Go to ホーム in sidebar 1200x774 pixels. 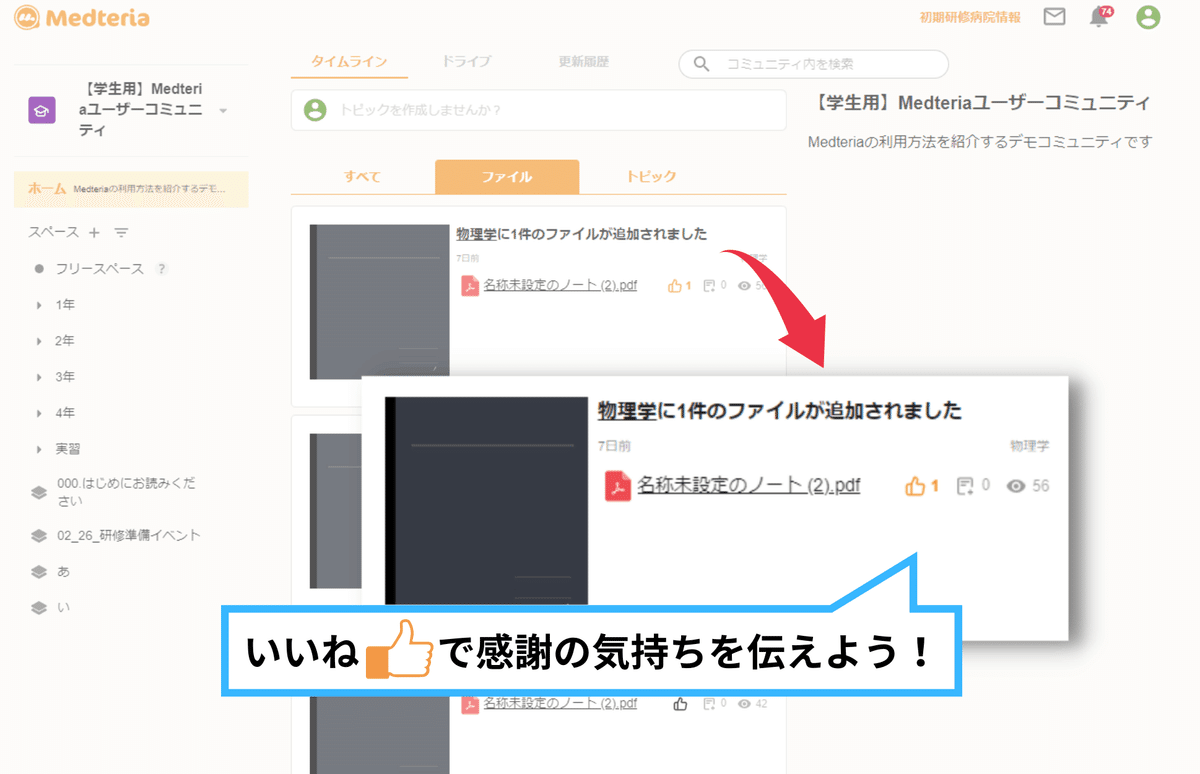click(131, 188)
